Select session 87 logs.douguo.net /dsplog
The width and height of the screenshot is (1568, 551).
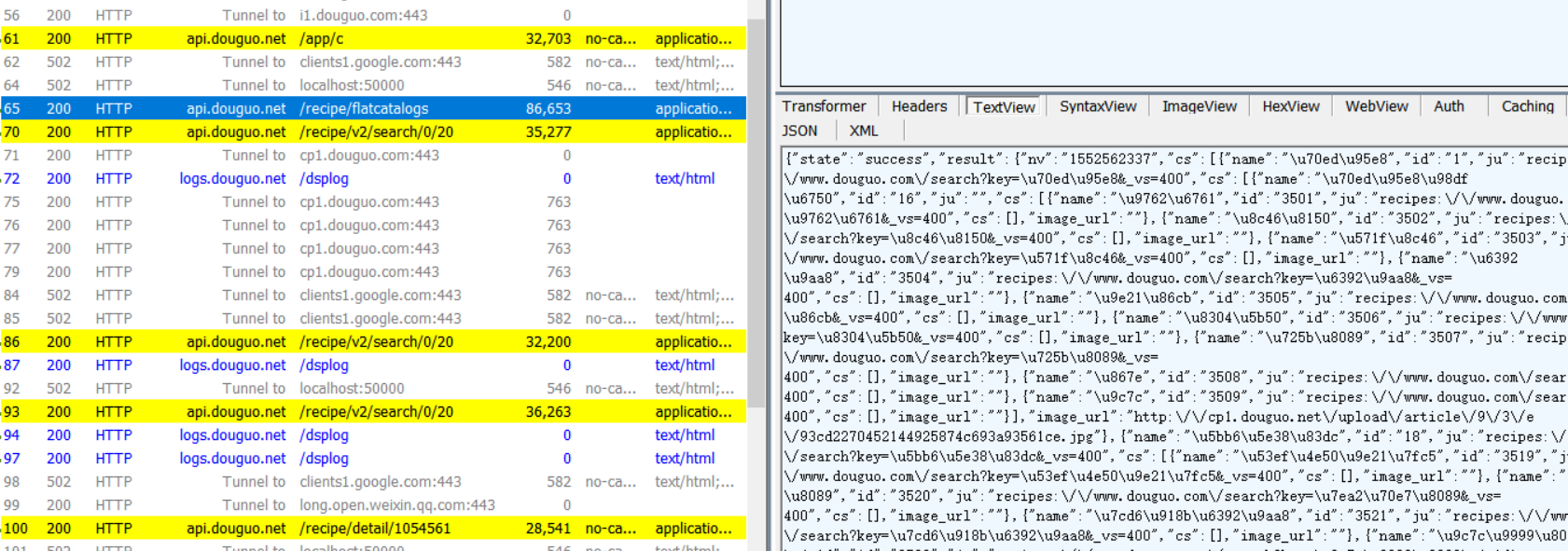coord(373,365)
